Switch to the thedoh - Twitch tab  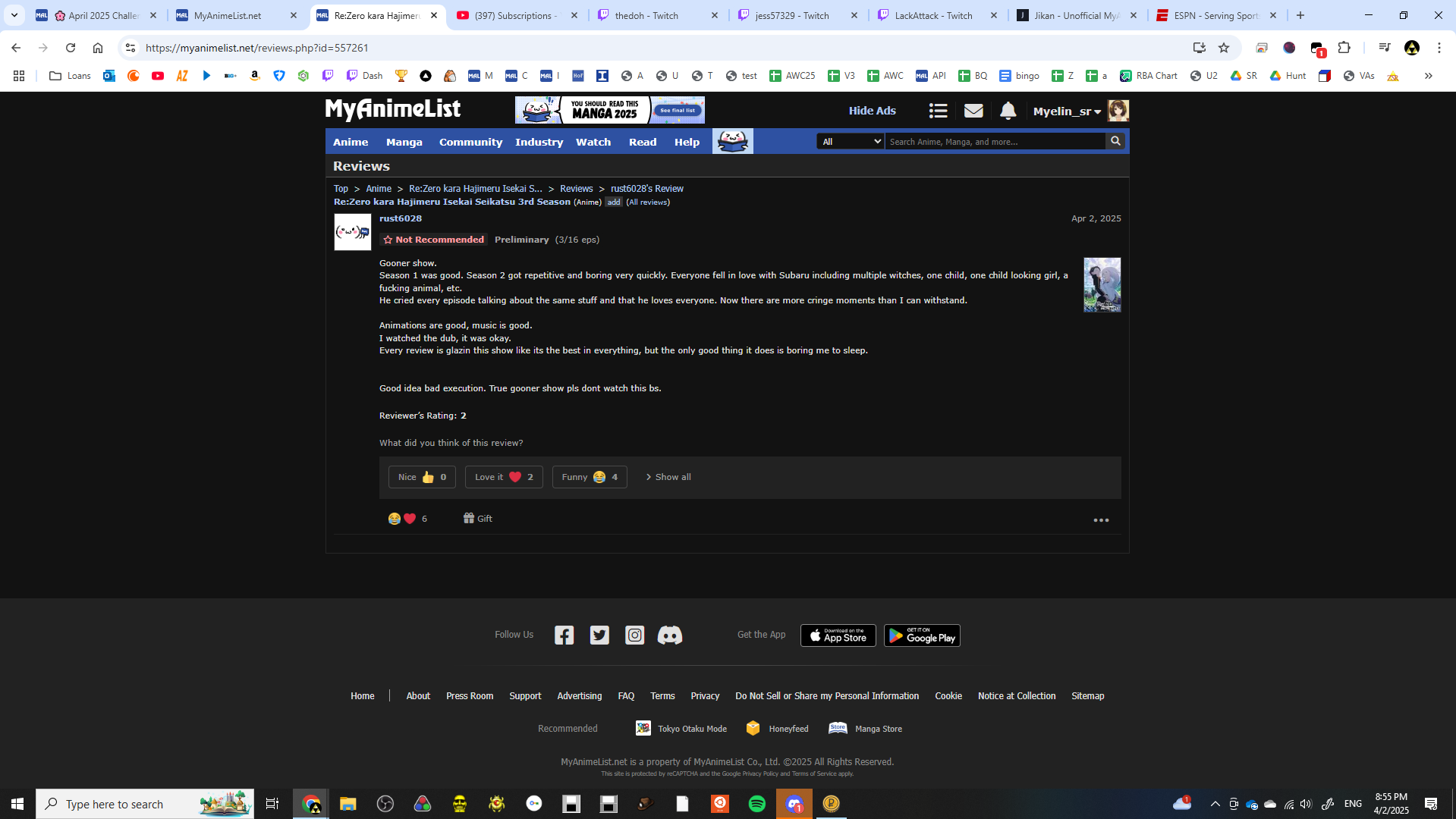[x=658, y=15]
